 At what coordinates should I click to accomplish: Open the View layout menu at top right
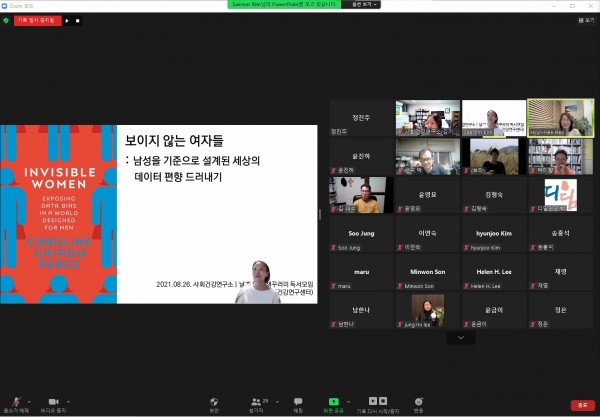586,20
